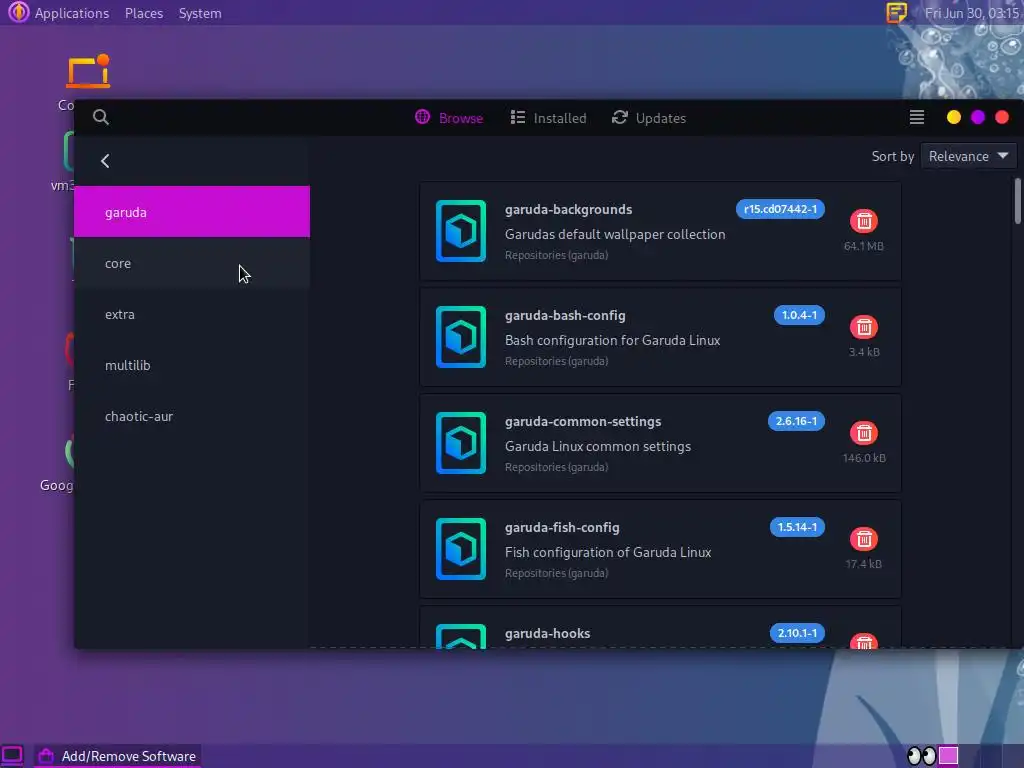Switch to the Updates tab

click(648, 118)
